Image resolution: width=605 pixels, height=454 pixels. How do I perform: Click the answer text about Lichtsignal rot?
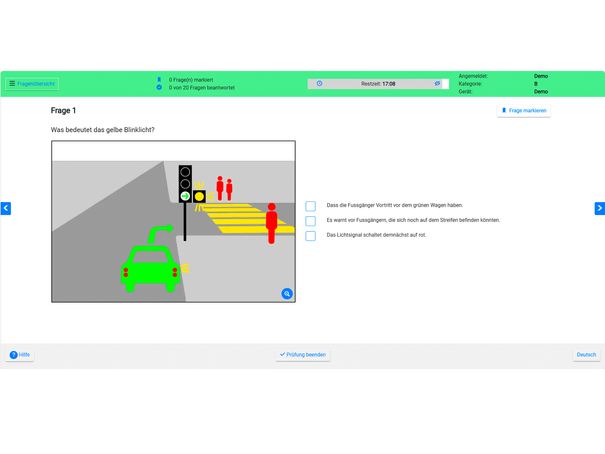376,235
